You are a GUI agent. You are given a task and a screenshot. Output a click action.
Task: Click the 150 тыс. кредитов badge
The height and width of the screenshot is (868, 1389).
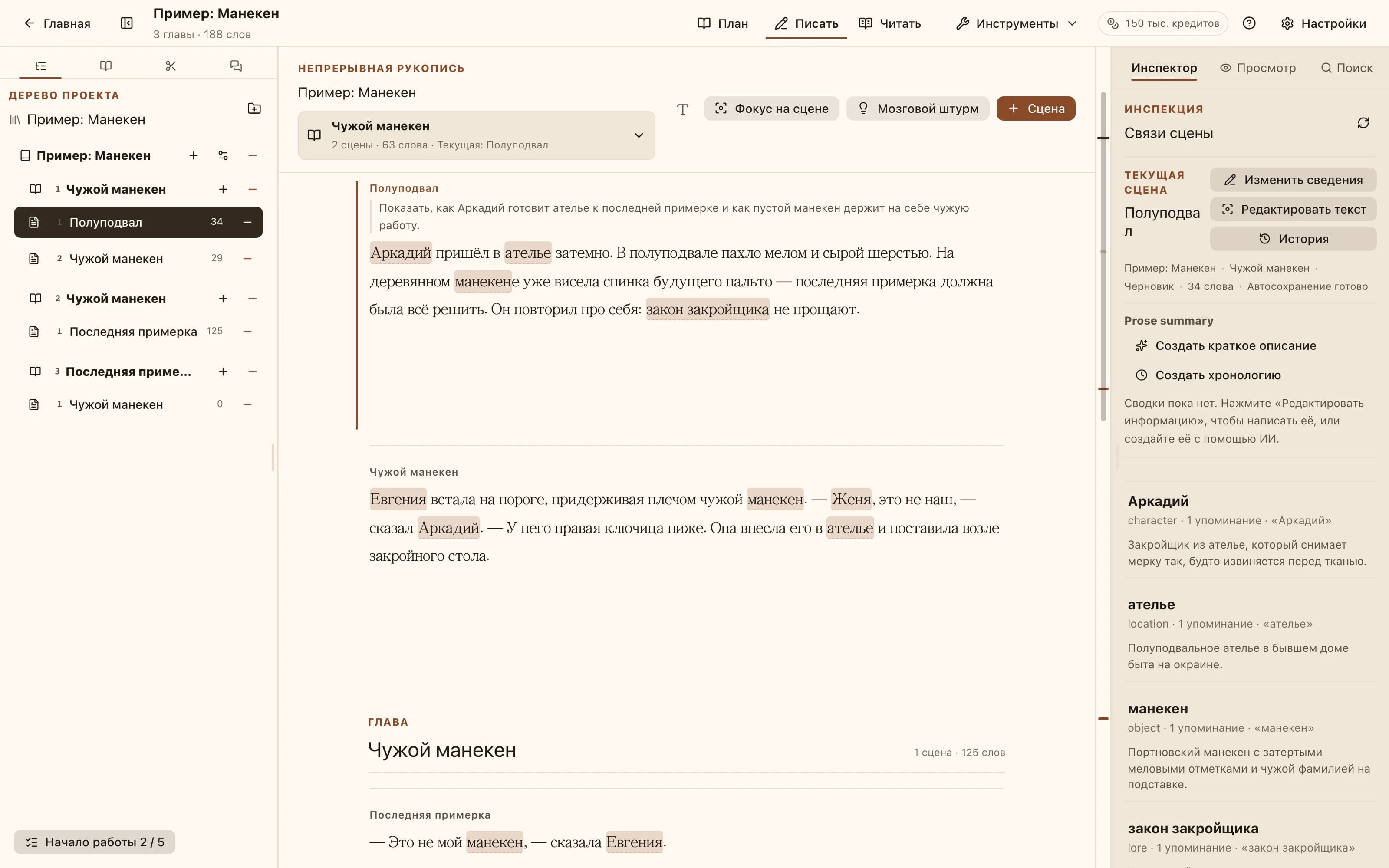pos(1163,23)
